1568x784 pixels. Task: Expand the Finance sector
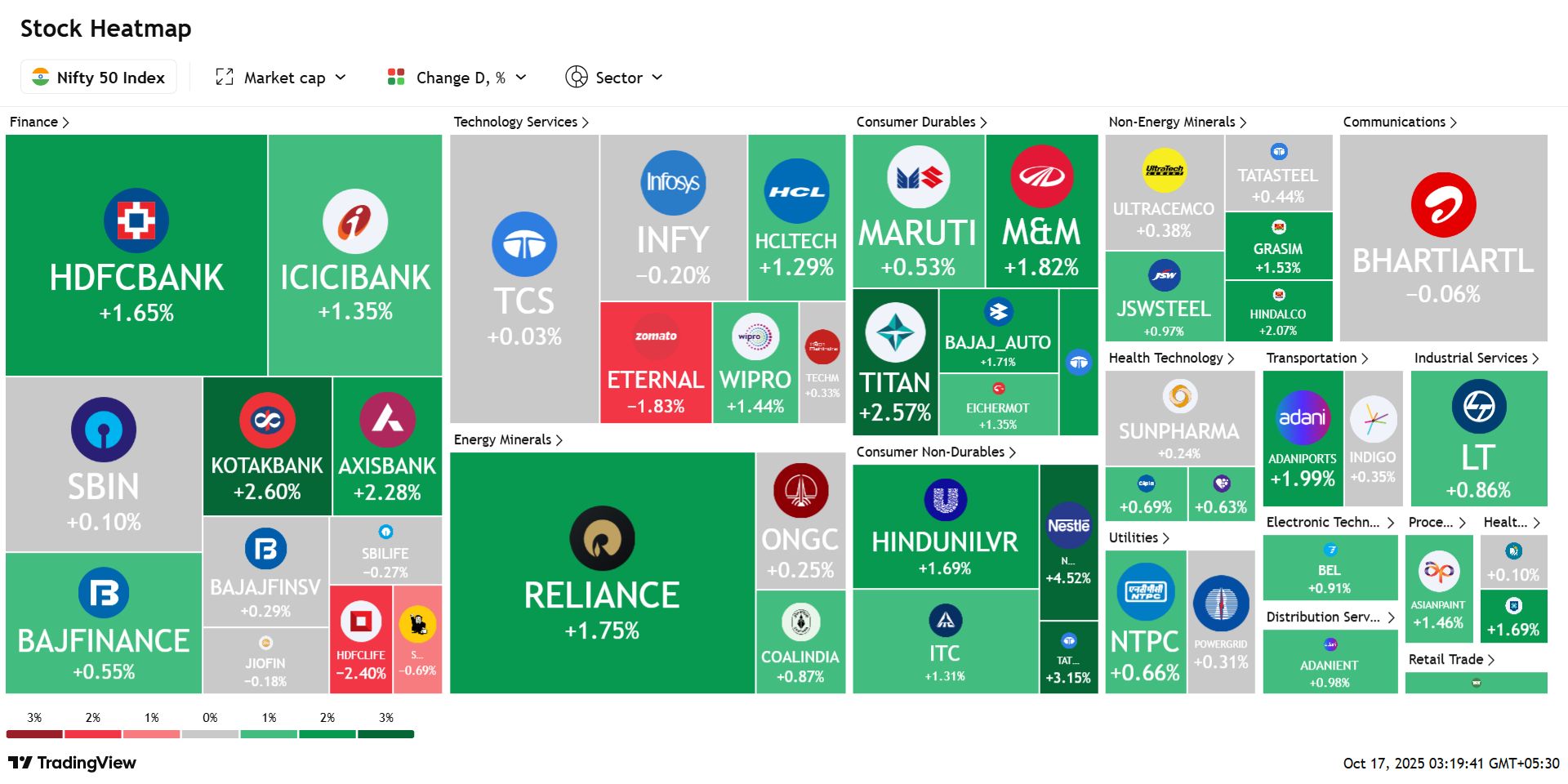(x=39, y=122)
